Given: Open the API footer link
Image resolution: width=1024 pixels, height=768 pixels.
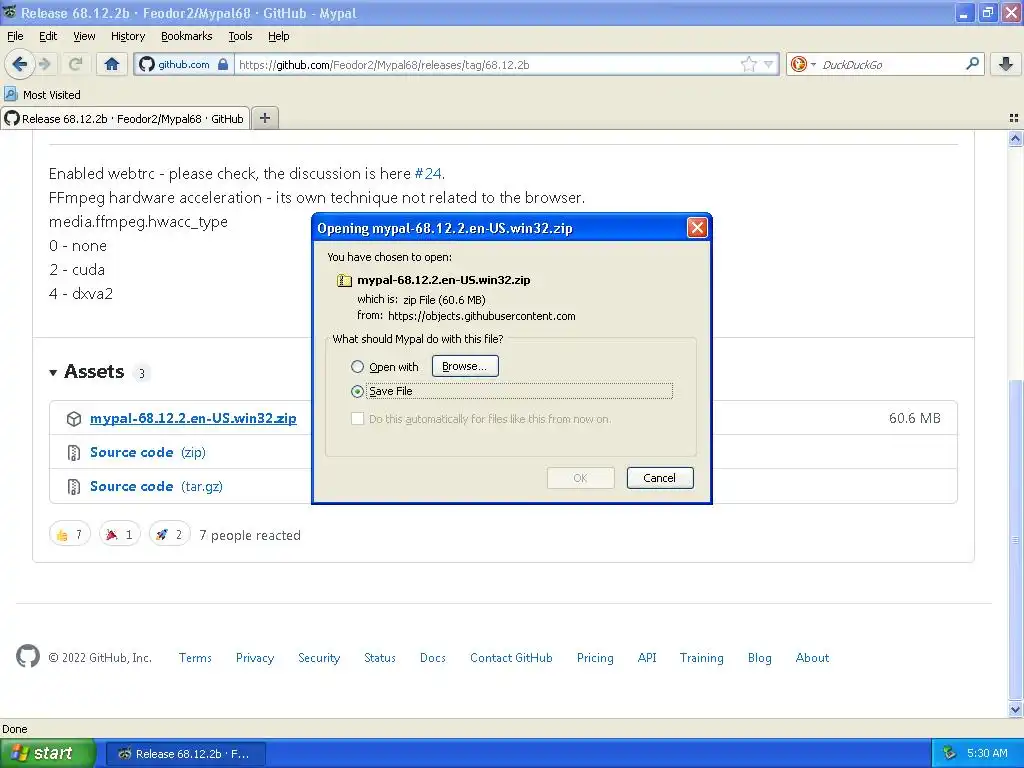Looking at the screenshot, I should pos(647,658).
